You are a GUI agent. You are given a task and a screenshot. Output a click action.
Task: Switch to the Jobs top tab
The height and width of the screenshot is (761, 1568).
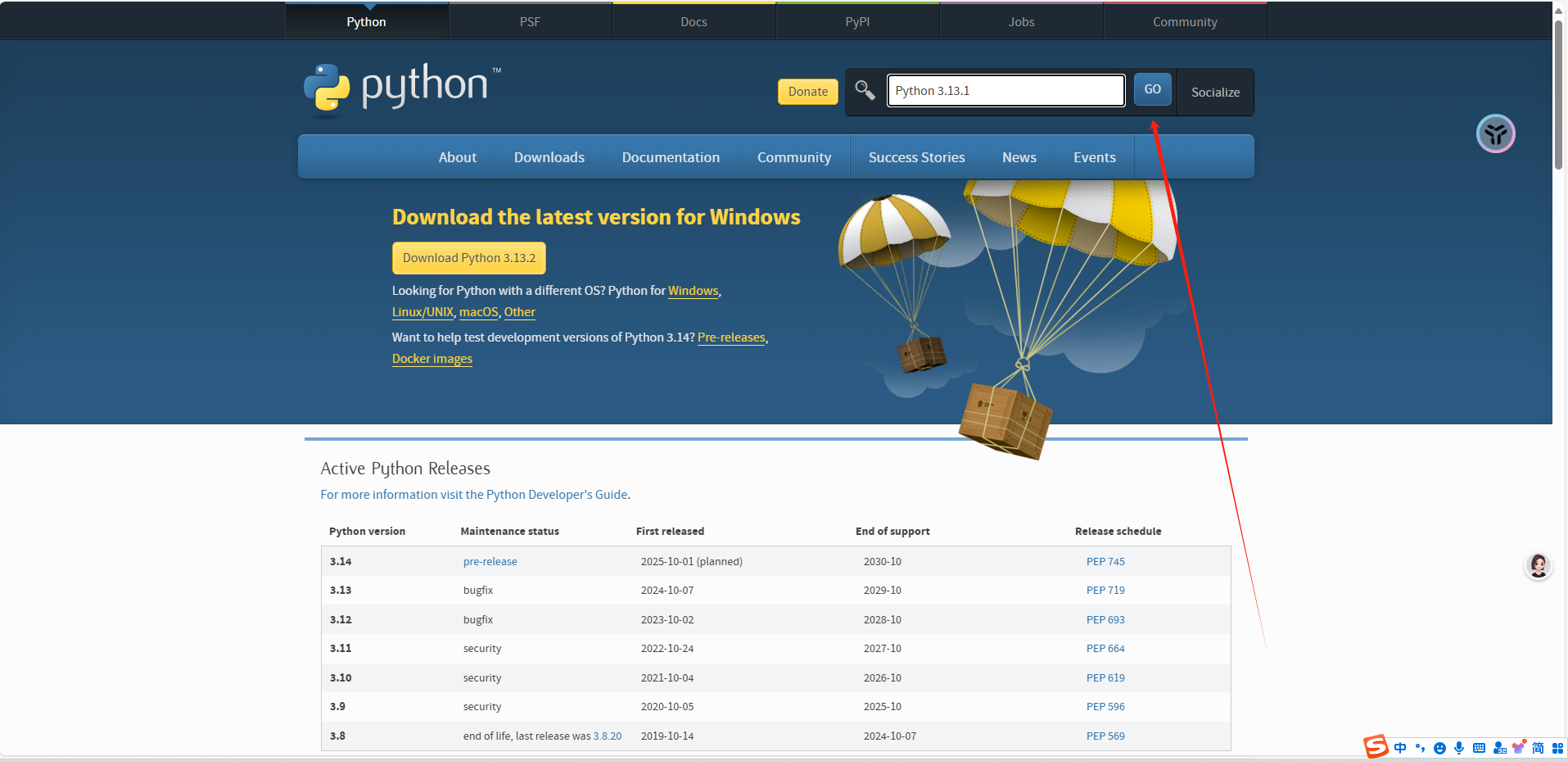point(1021,21)
